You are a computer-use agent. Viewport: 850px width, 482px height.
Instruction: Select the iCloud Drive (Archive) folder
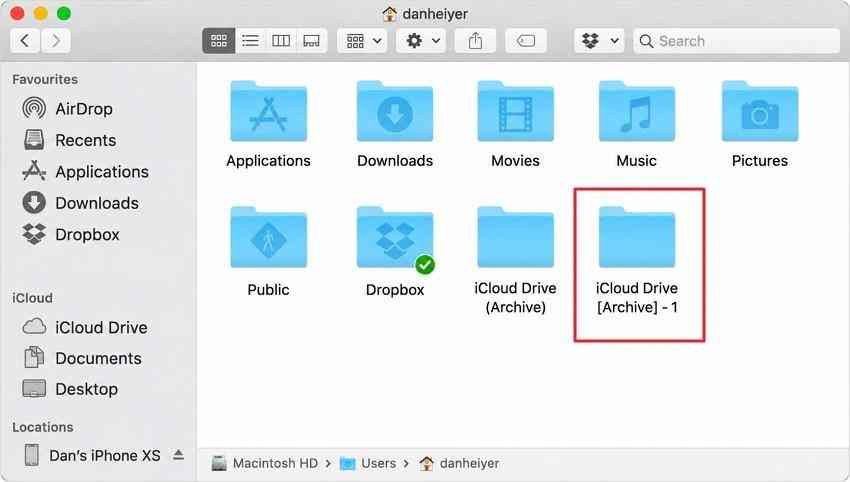click(515, 260)
